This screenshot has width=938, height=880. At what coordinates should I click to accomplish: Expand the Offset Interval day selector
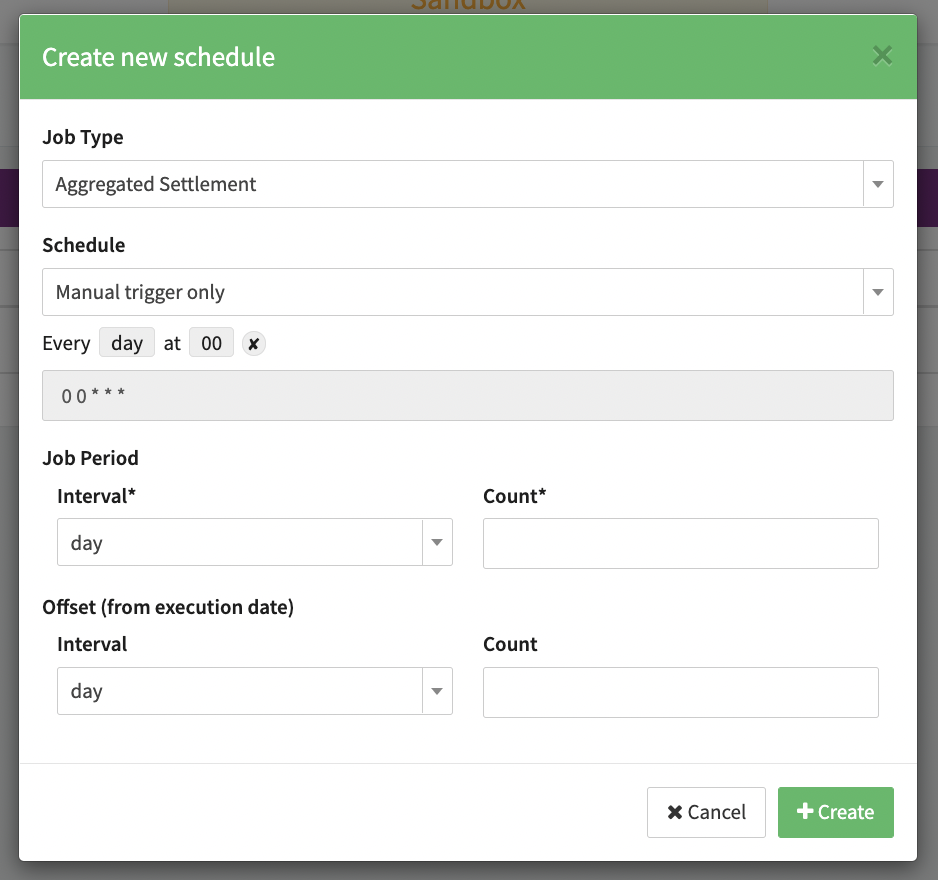[240, 691]
